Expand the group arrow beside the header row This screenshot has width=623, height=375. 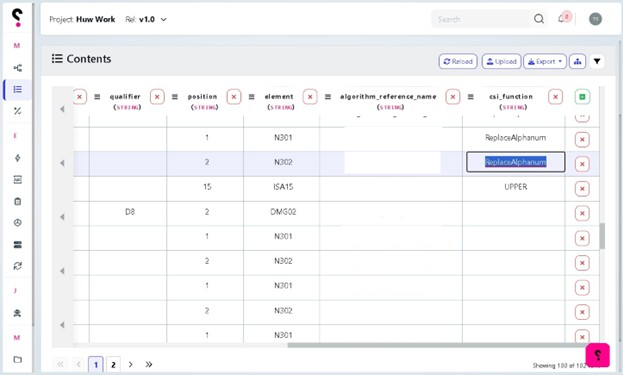click(x=62, y=109)
